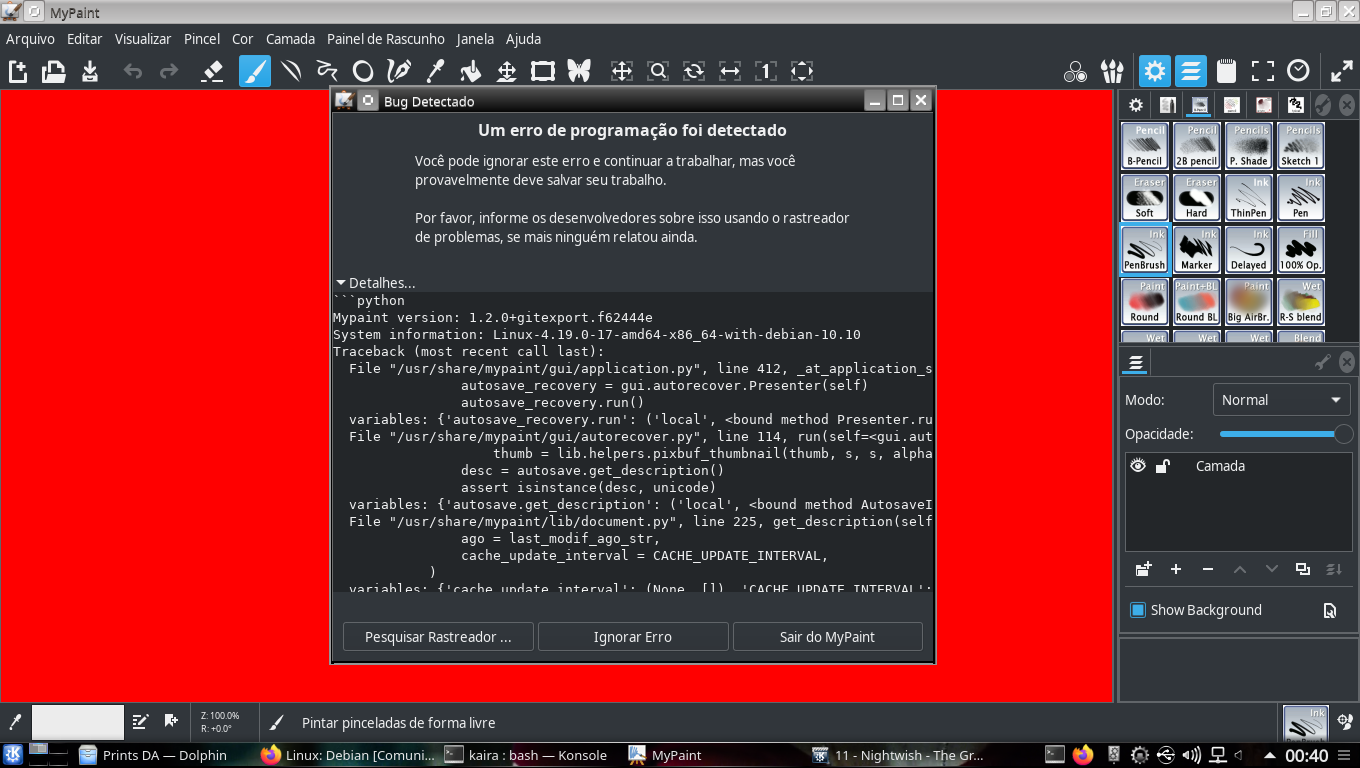Select the Layer Position move tool
This screenshot has width=1360, height=768.
tap(507, 71)
